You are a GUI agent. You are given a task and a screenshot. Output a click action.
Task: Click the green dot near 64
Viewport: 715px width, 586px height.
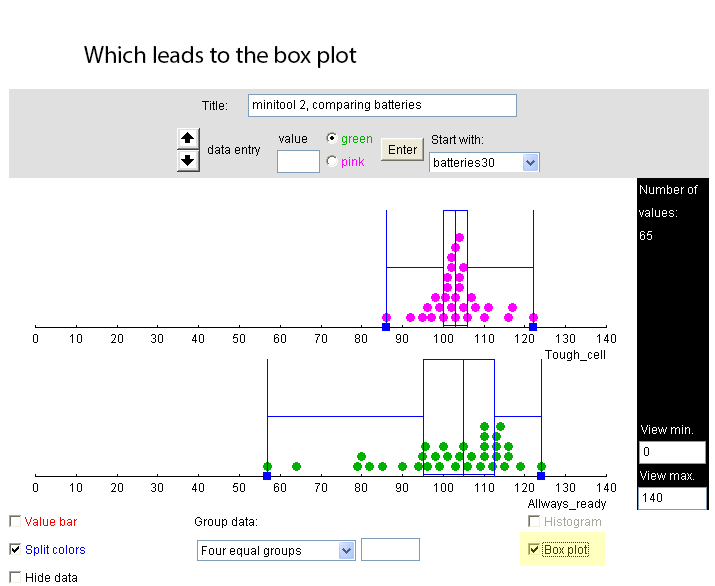pos(296,466)
